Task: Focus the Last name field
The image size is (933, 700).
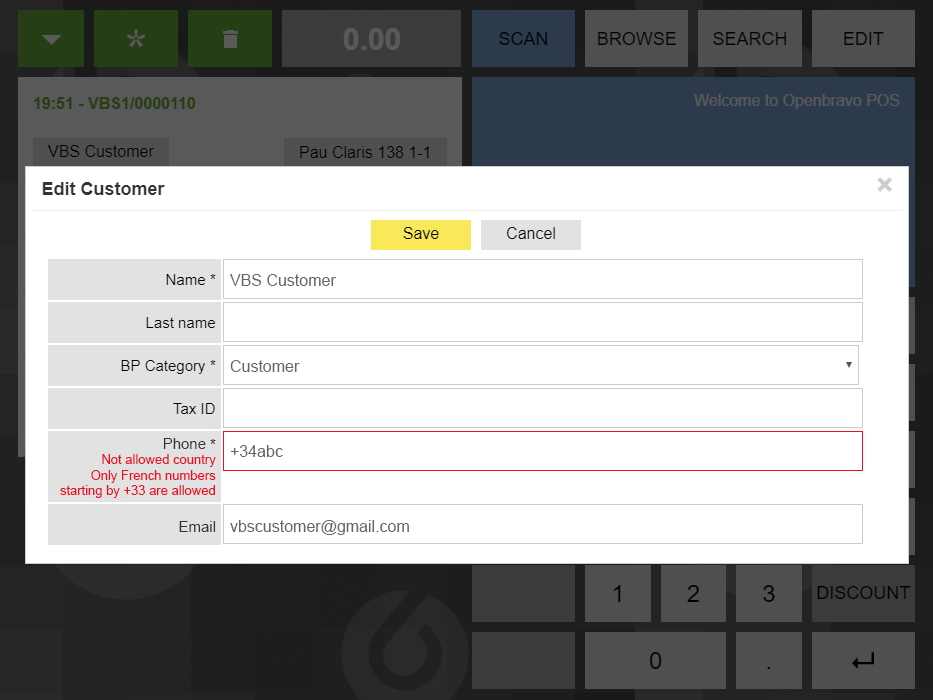Action: tap(542, 323)
